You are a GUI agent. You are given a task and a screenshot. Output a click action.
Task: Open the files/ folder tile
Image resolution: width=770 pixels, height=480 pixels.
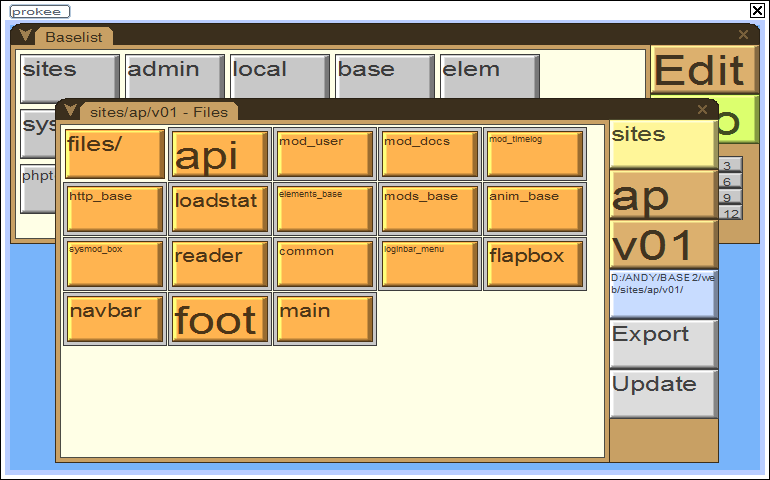click(x=114, y=153)
